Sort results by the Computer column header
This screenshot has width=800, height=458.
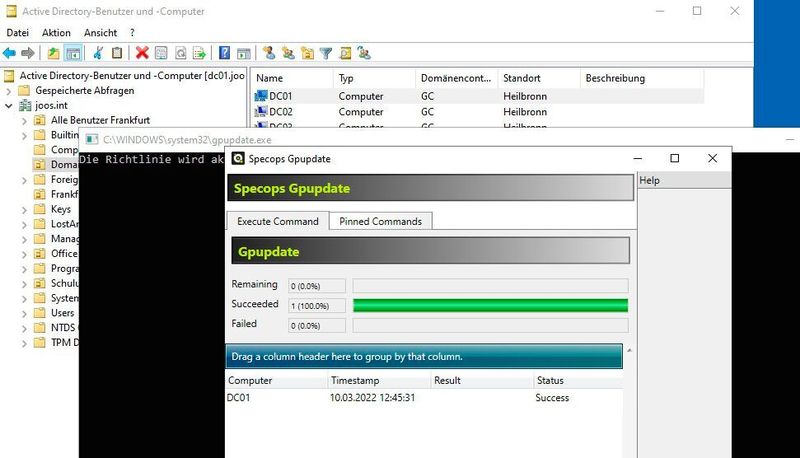pos(277,380)
